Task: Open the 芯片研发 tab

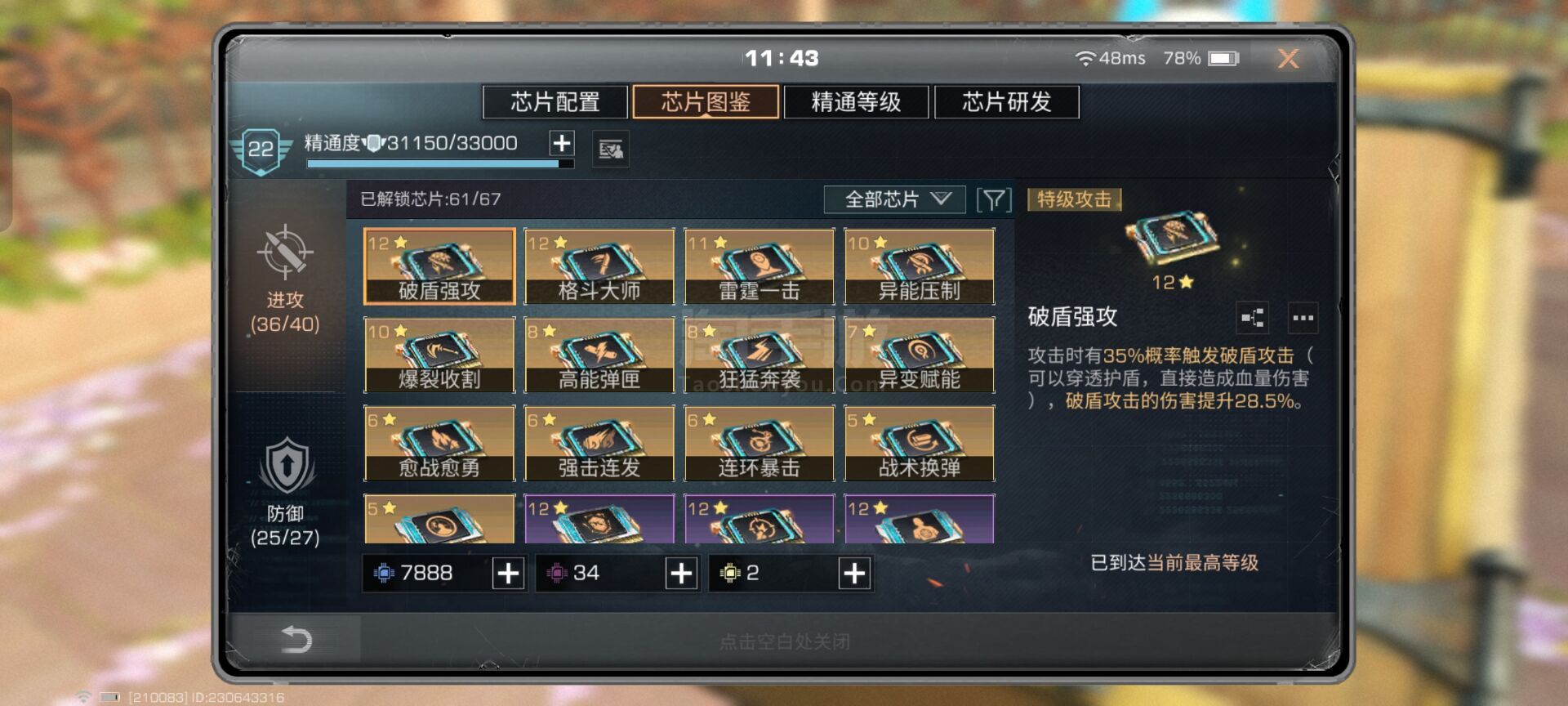Action: click(1007, 102)
